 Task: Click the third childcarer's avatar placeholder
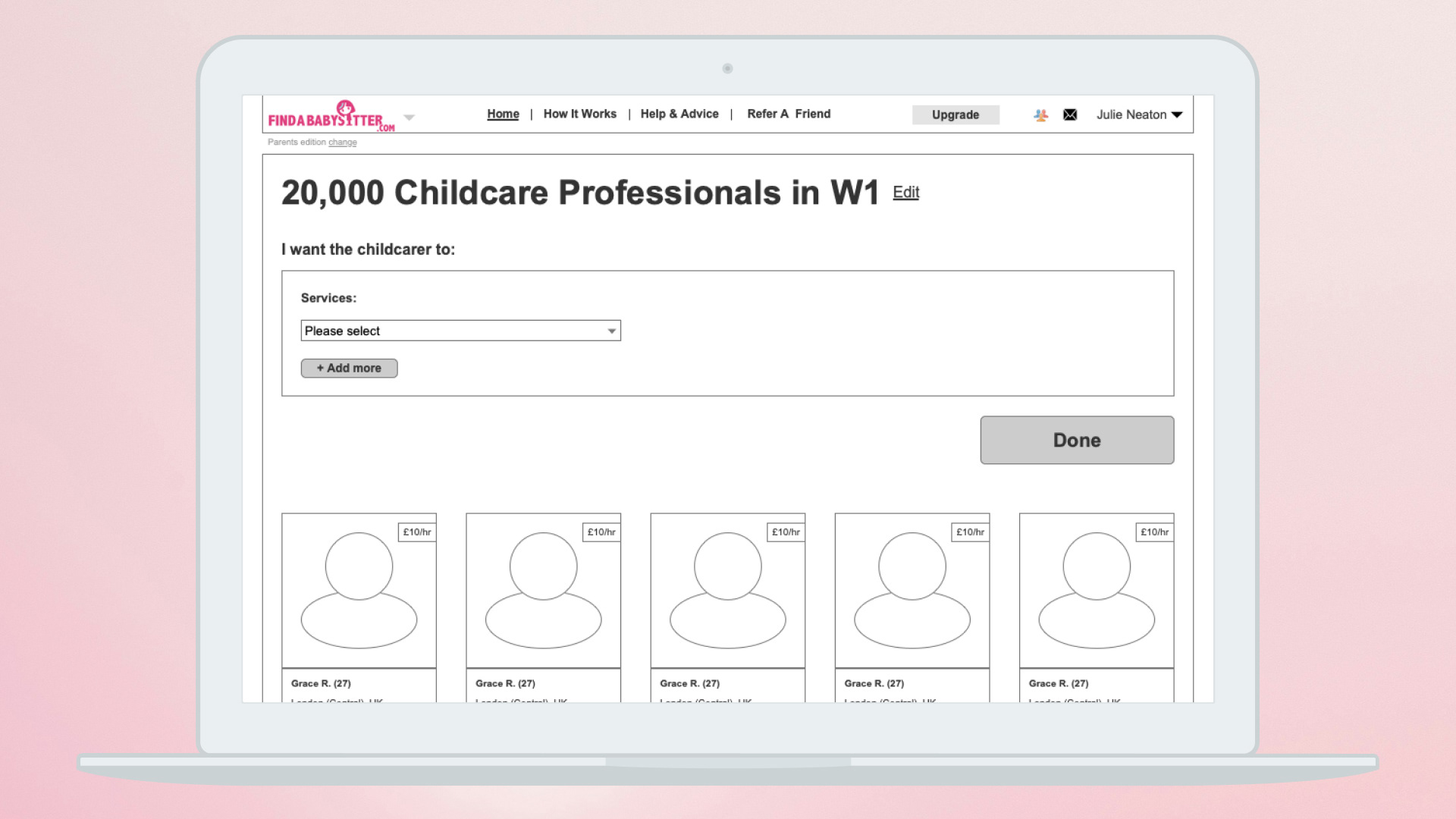(727, 590)
